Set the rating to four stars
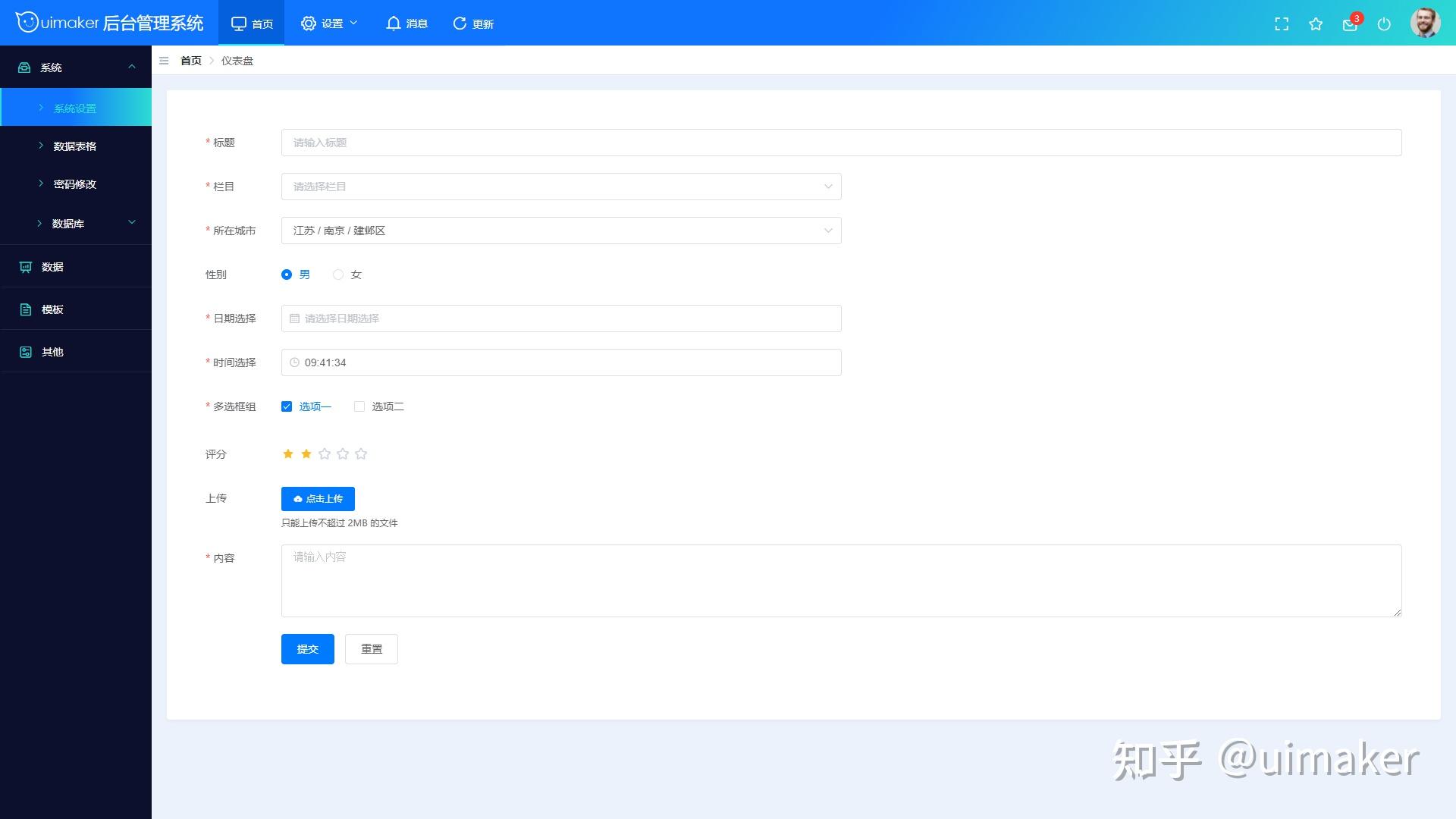 343,453
